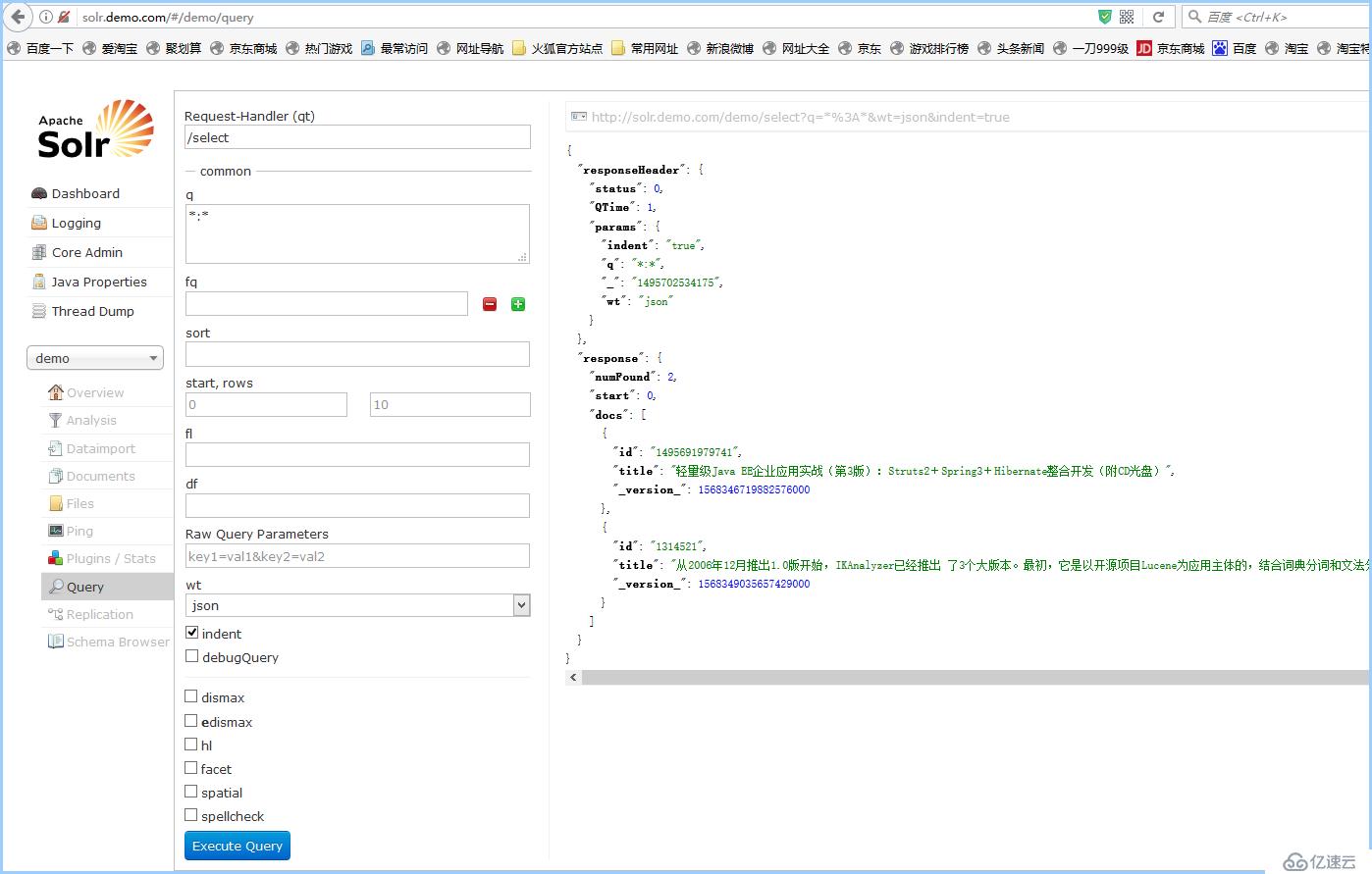Click the JD 京东商城 bookmark icon
The image size is (1372, 874).
pyautogui.click(x=1144, y=48)
